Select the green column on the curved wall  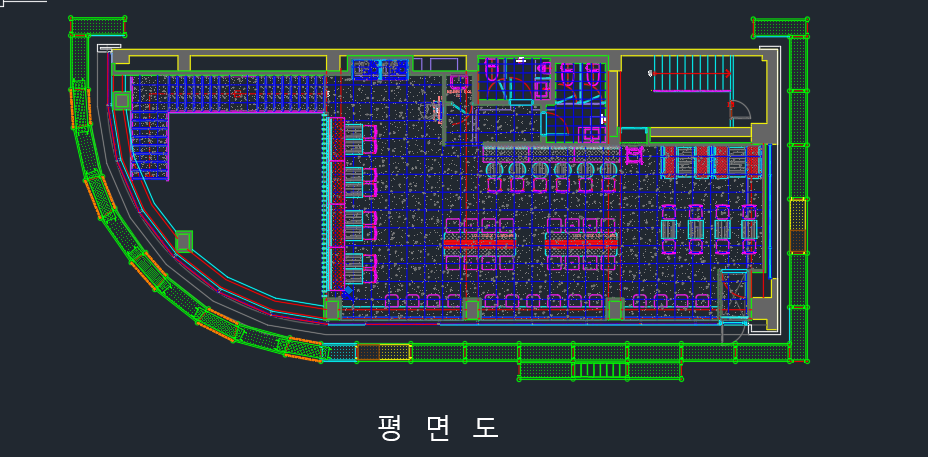183,242
